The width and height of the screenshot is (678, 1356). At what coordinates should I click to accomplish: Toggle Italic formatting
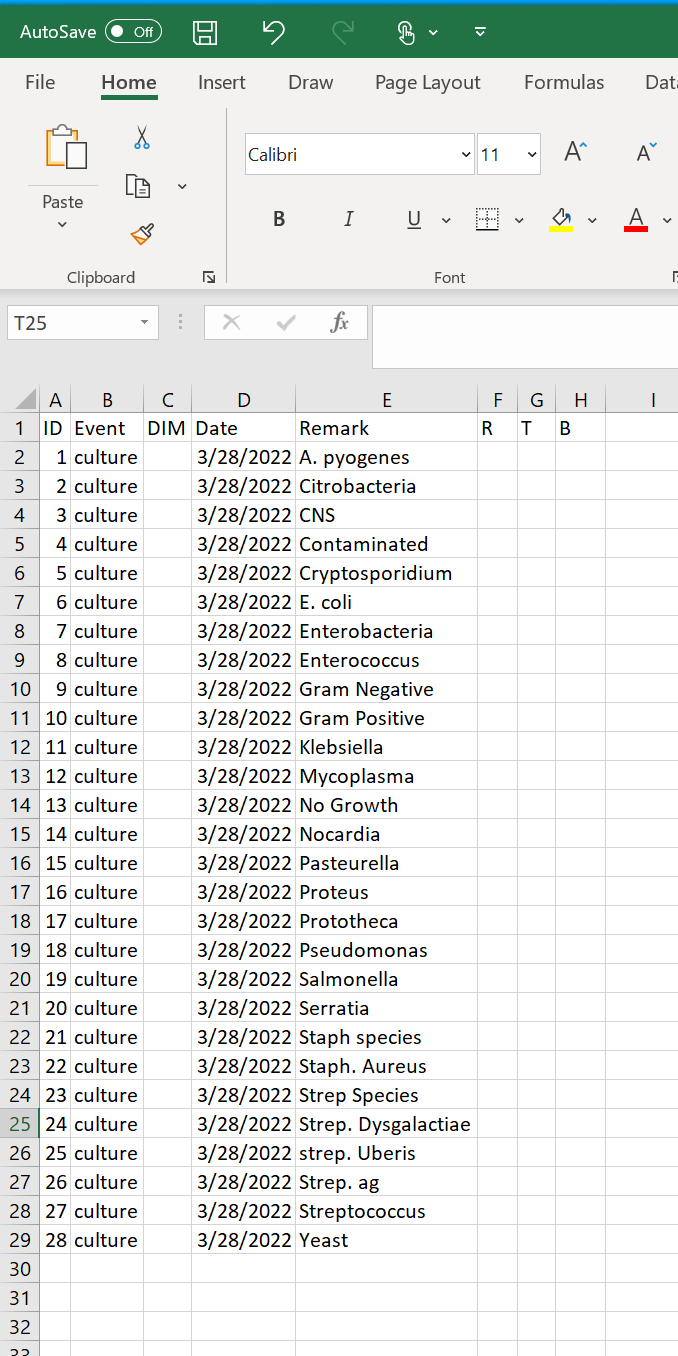click(x=348, y=219)
